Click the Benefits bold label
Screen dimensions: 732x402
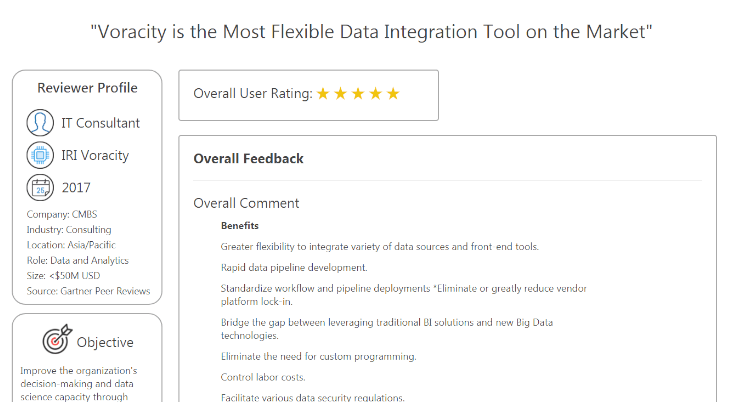coord(239,226)
